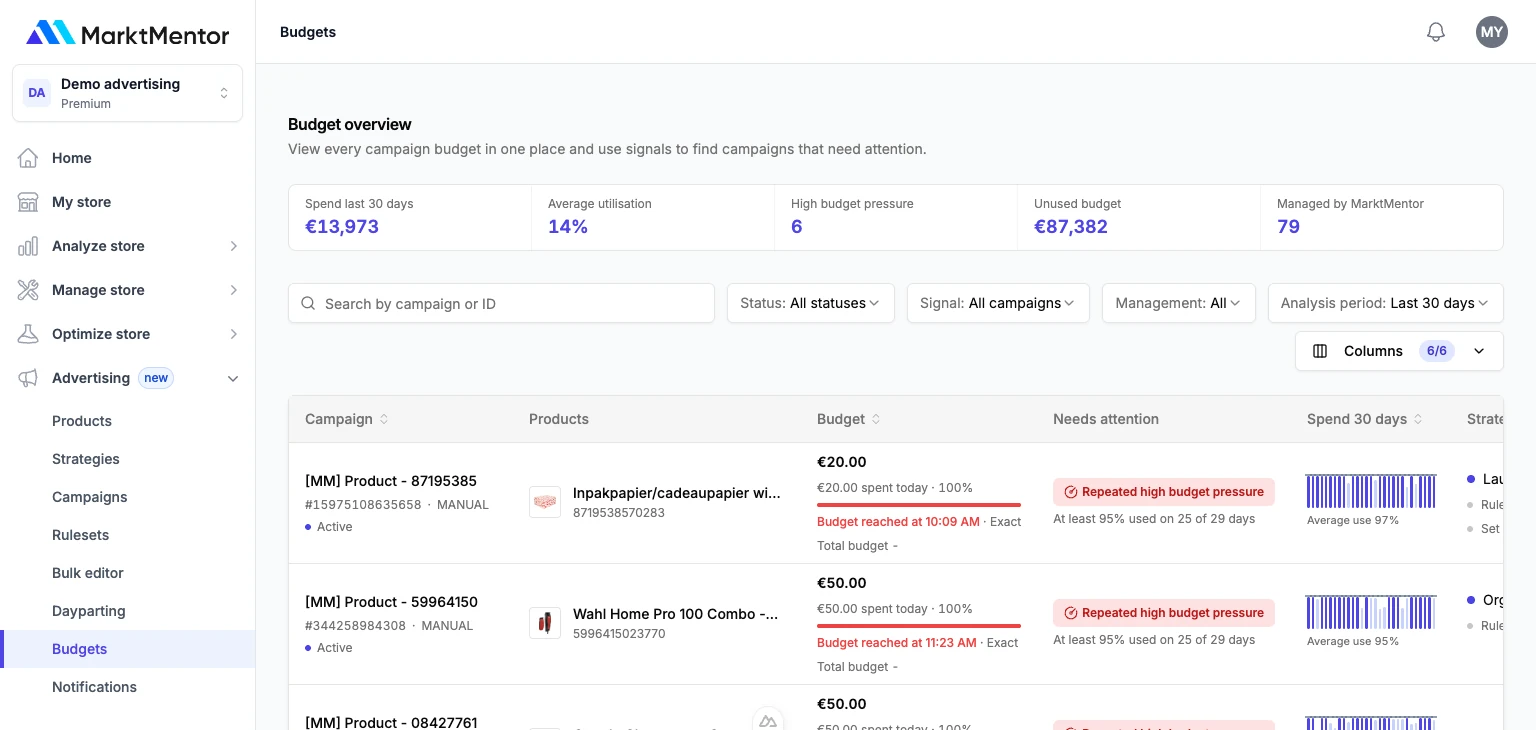Click the My store shop icon
This screenshot has height=730, width=1536.
pos(28,202)
